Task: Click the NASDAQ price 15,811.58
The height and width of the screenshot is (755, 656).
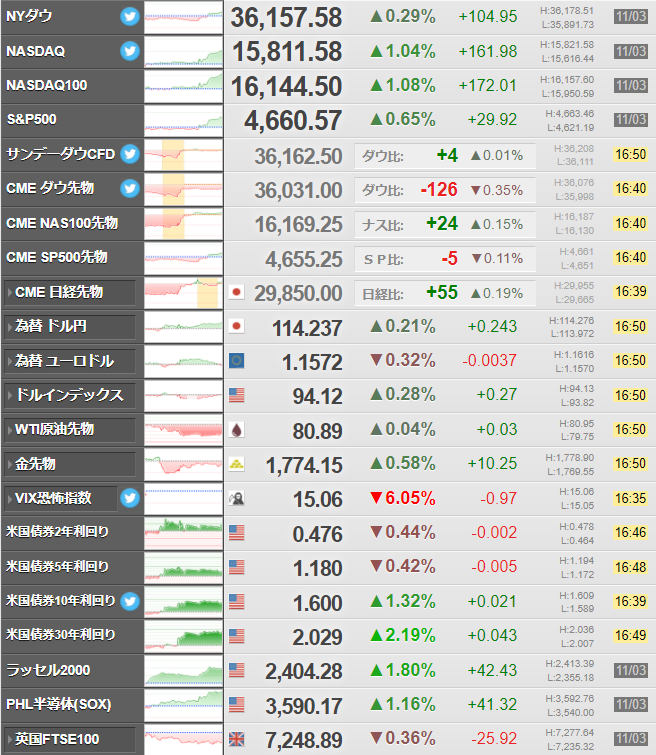Action: (x=287, y=52)
